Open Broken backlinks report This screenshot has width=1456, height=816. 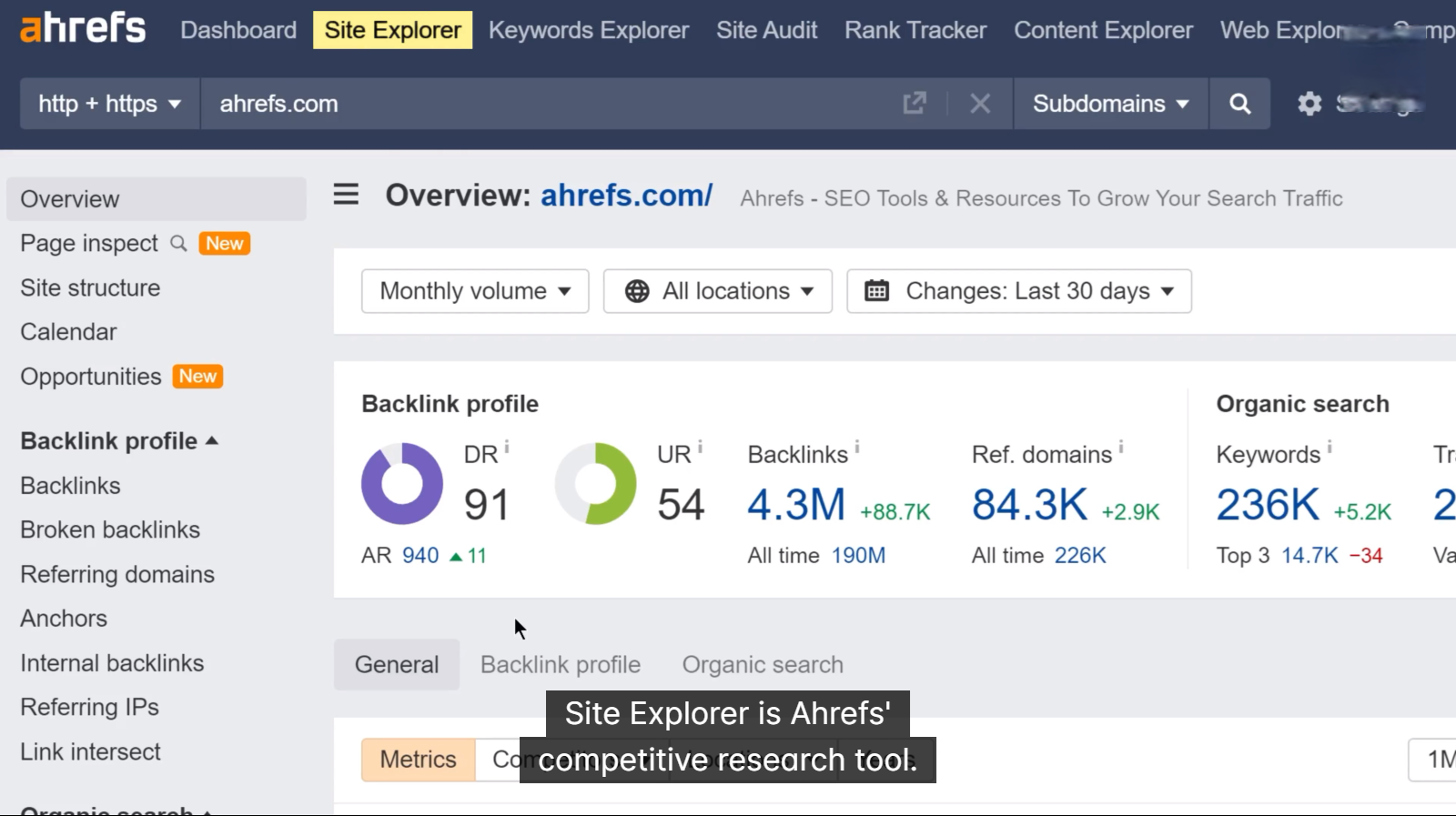pos(110,530)
